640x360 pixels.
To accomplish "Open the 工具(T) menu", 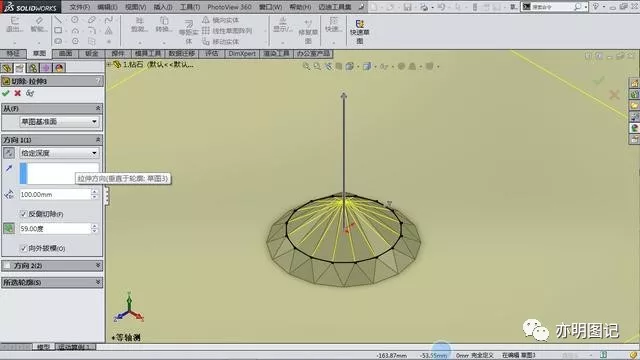I will (x=190, y=7).
